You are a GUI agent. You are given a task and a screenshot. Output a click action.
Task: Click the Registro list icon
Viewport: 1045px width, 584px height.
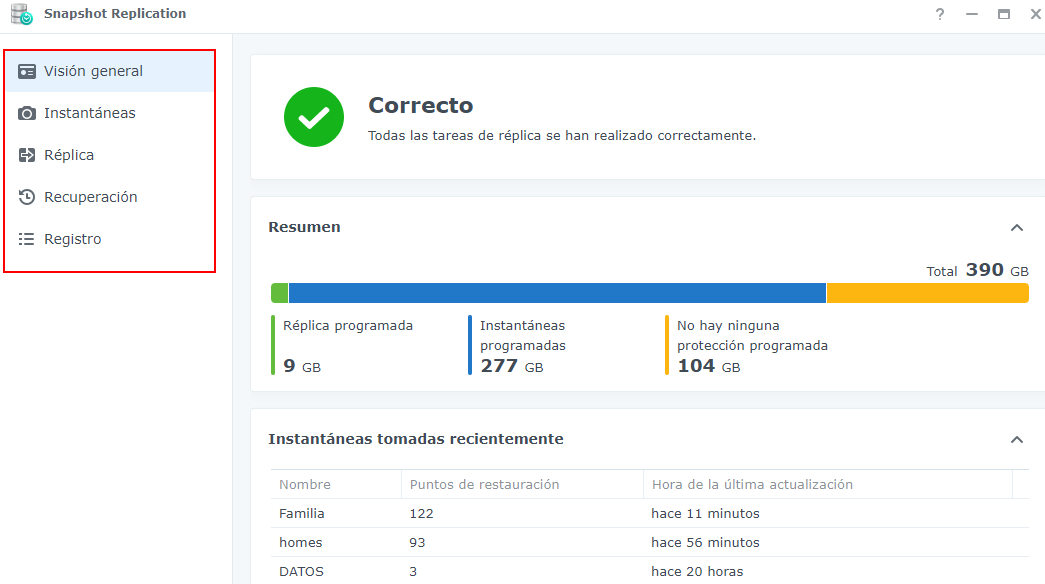coord(27,239)
